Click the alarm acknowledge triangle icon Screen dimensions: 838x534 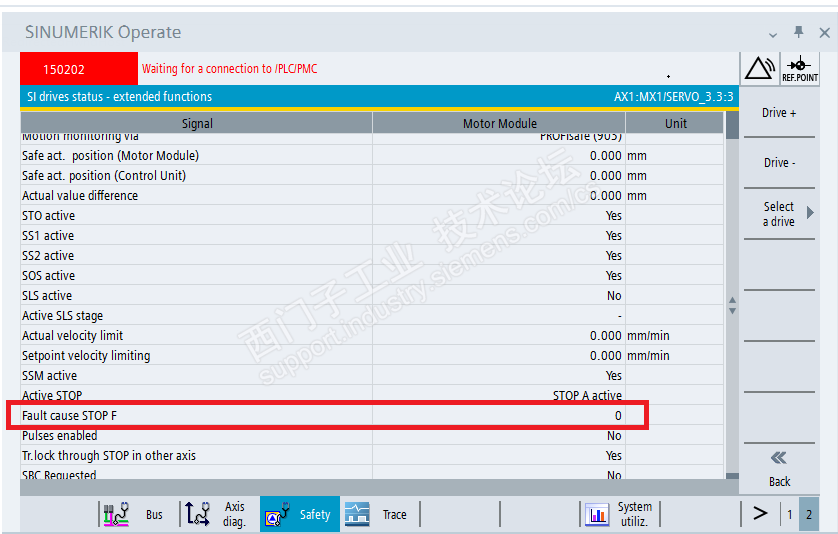pyautogui.click(x=759, y=68)
